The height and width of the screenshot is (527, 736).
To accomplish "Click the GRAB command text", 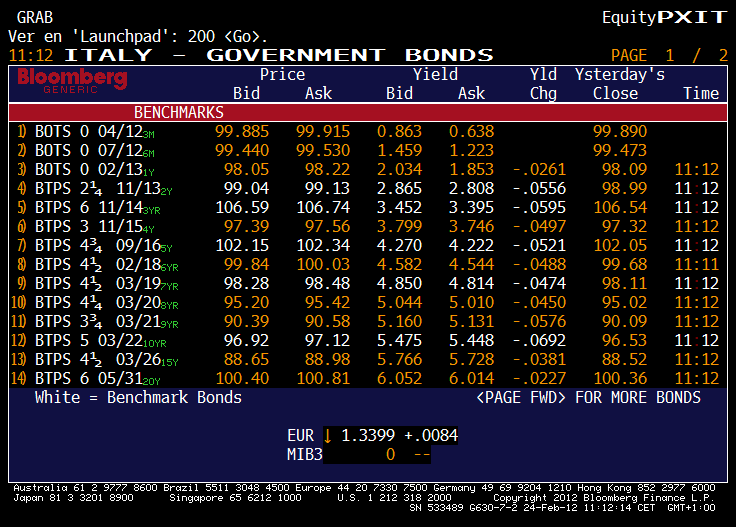I will point(35,17).
